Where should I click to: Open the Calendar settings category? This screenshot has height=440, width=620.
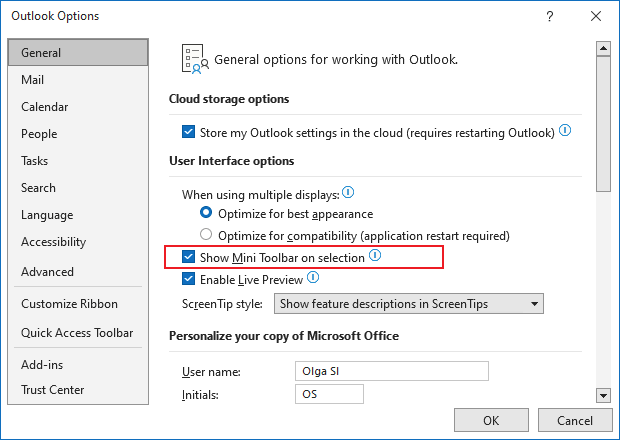point(78,107)
